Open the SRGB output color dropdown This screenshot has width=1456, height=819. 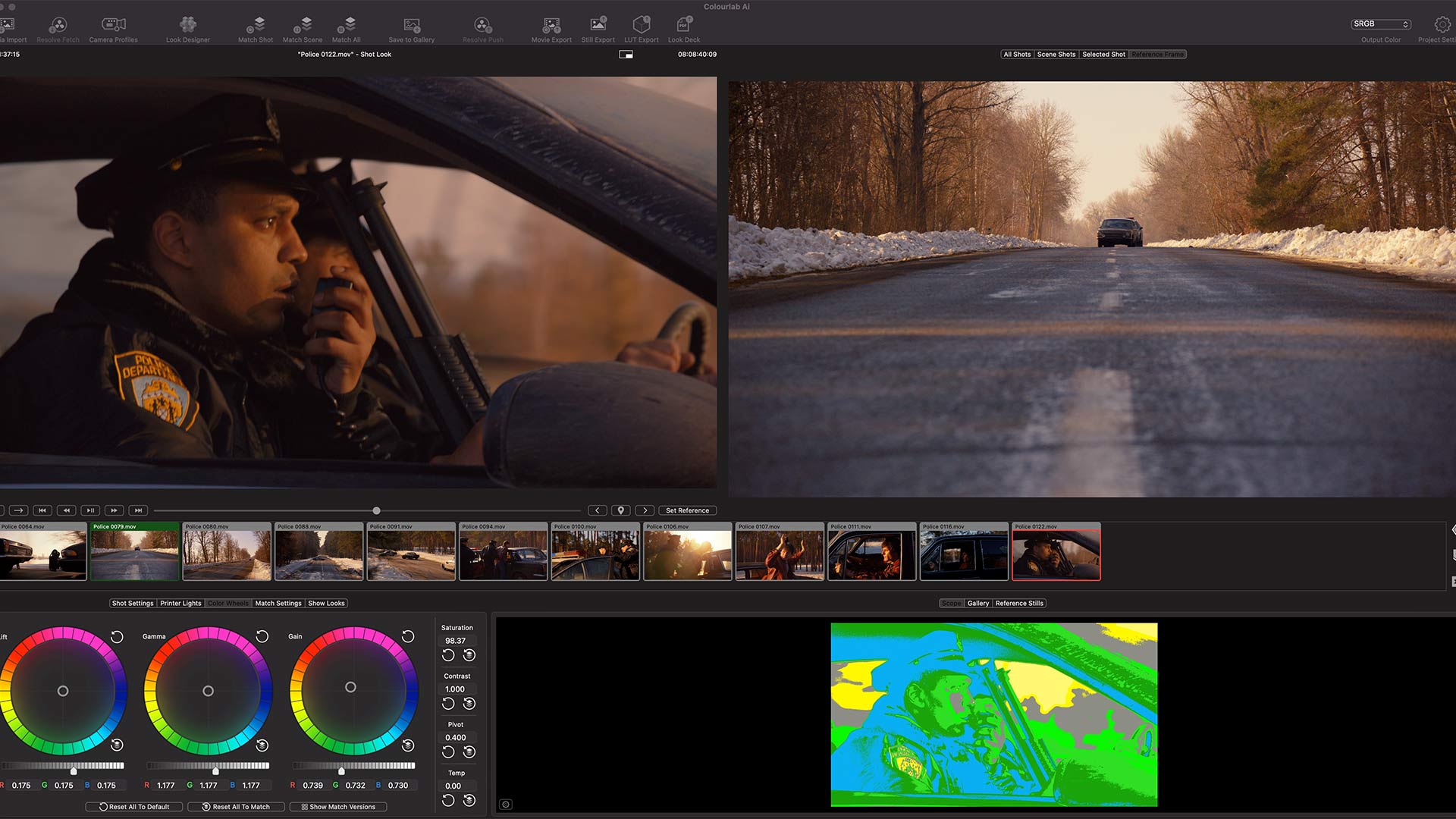pyautogui.click(x=1380, y=24)
